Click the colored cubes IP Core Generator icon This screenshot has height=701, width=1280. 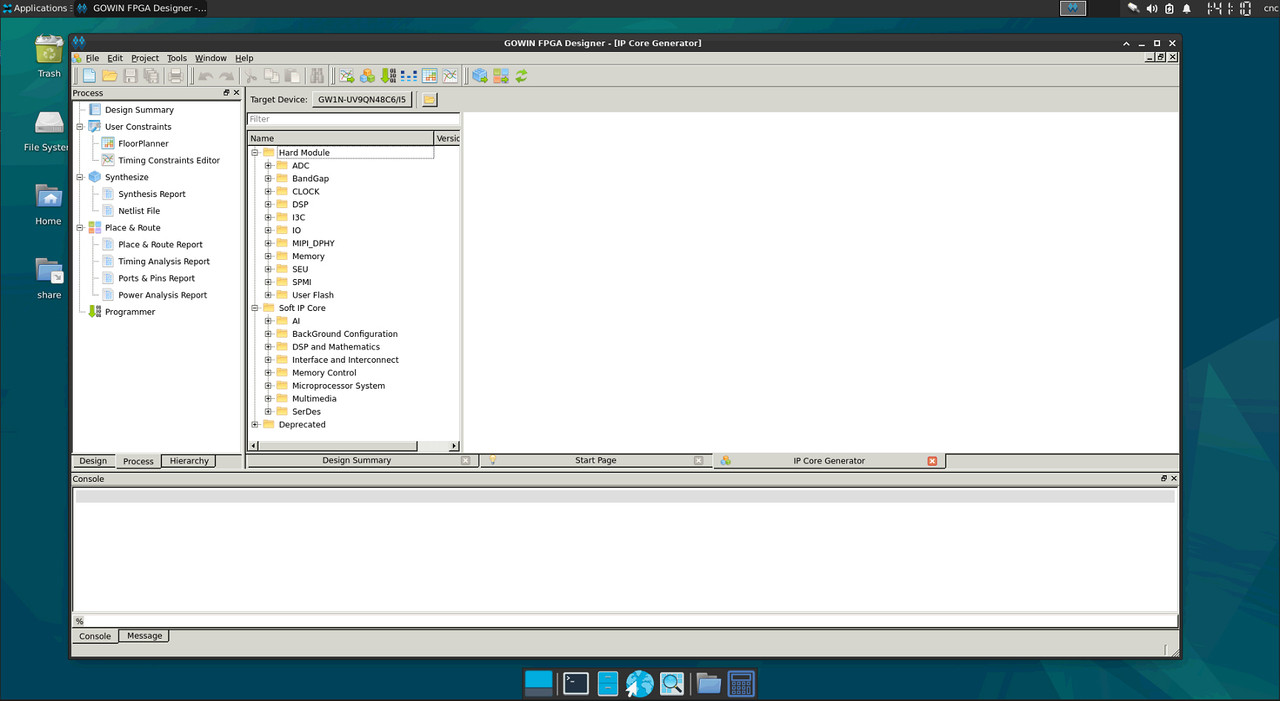[367, 76]
